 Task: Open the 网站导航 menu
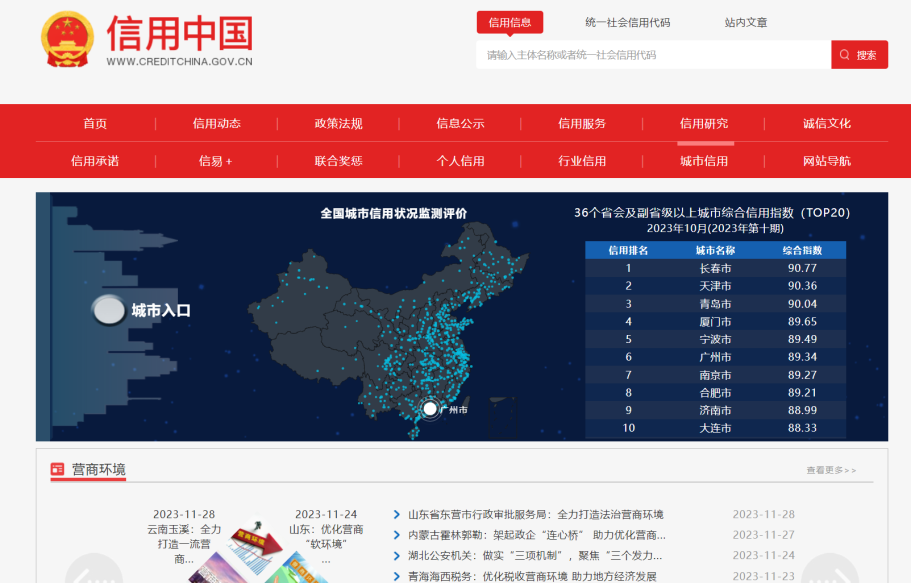click(827, 161)
